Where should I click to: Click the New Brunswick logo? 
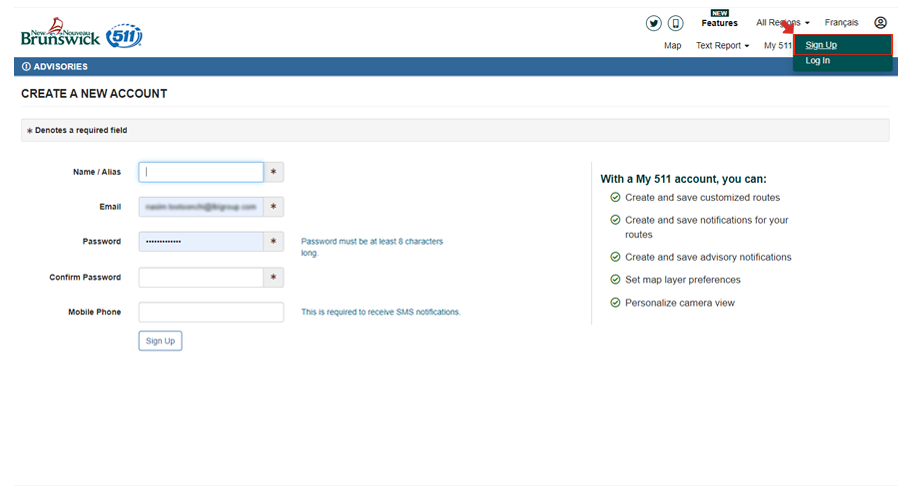coord(60,35)
